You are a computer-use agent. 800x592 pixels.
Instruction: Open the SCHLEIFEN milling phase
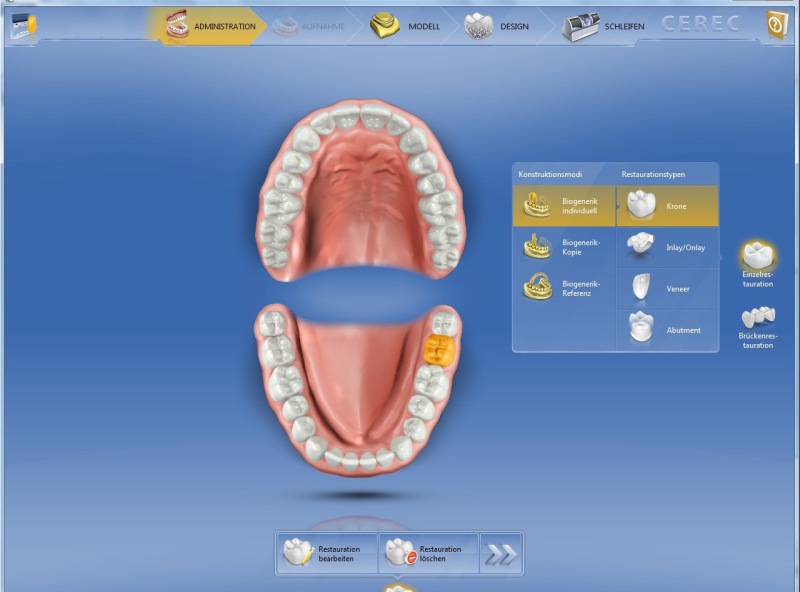pos(603,26)
